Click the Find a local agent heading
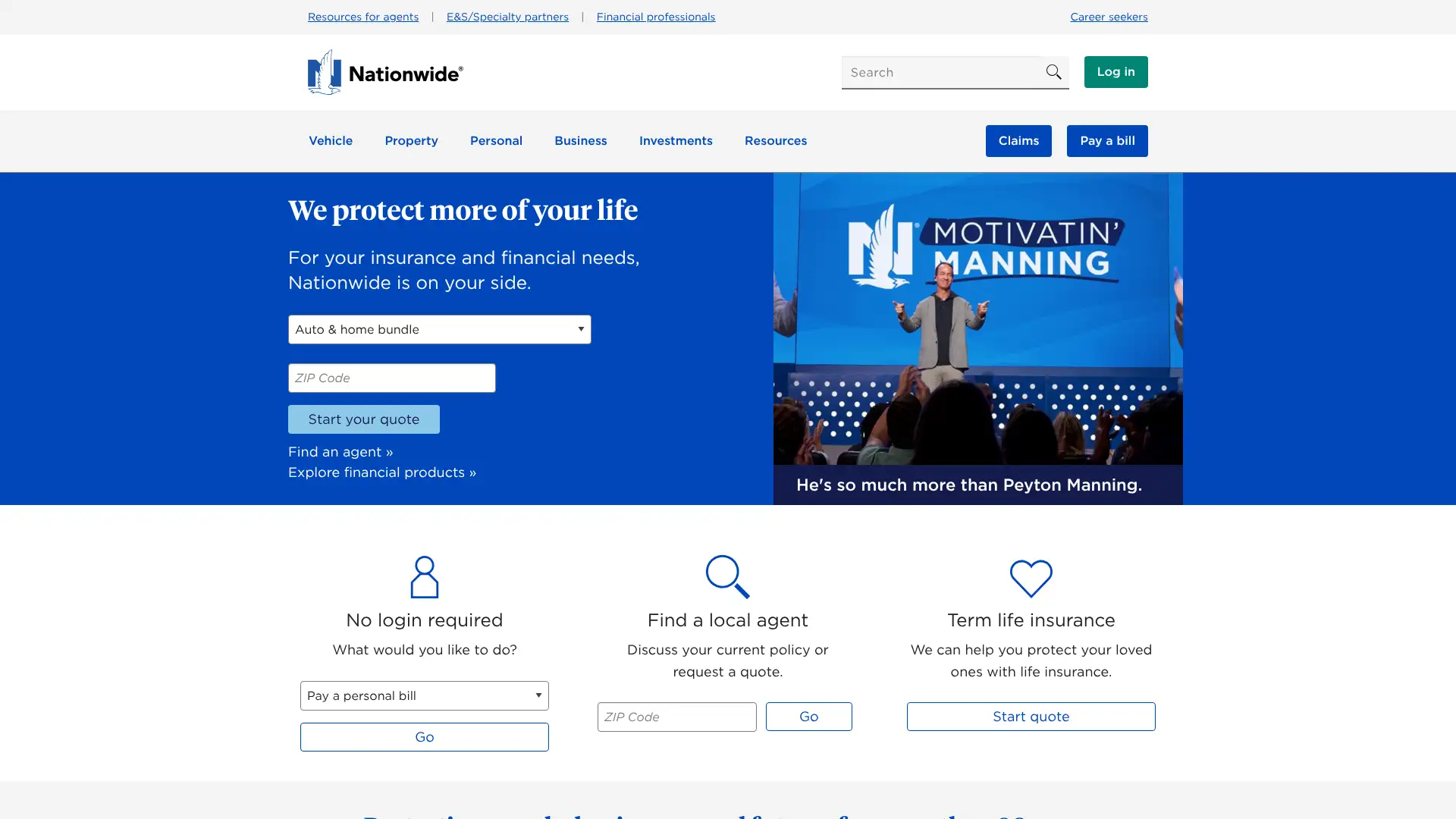1456x819 pixels. [x=728, y=620]
